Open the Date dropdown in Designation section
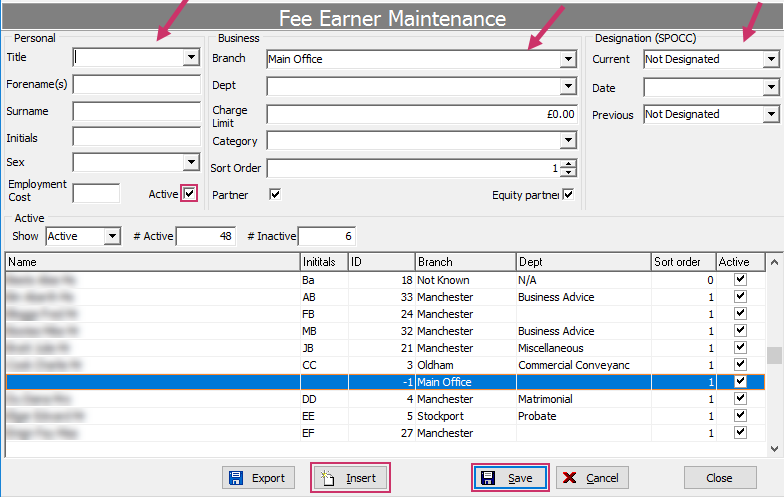 tap(771, 88)
